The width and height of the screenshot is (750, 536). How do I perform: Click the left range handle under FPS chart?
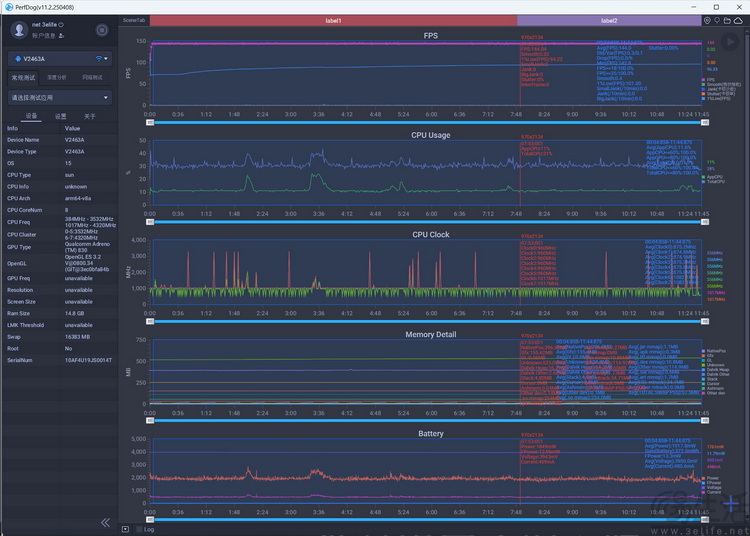[x=150, y=122]
